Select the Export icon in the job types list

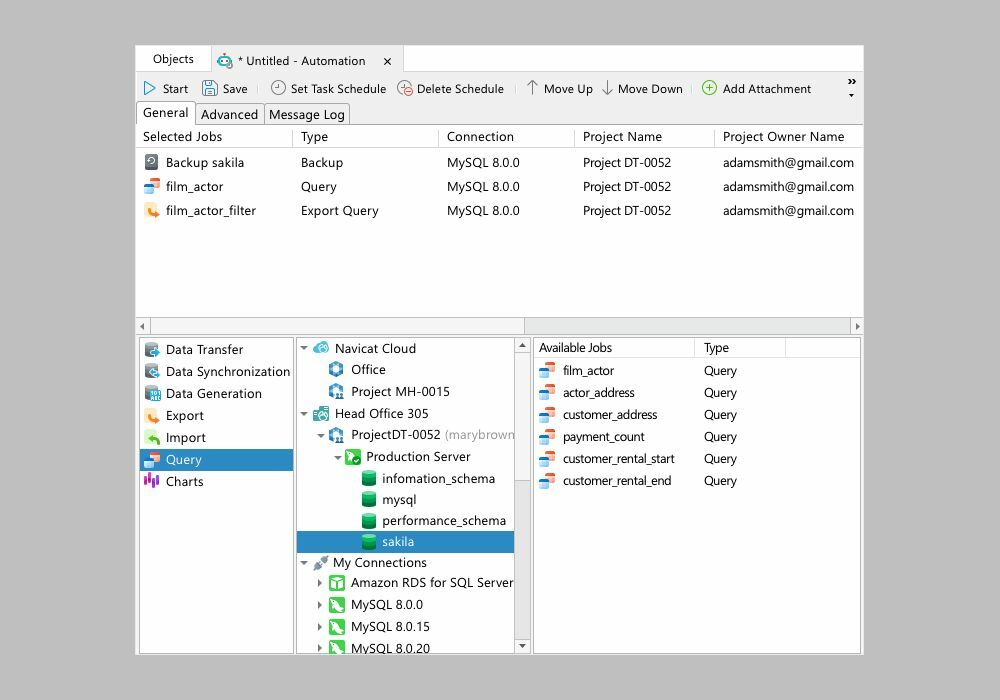point(152,416)
